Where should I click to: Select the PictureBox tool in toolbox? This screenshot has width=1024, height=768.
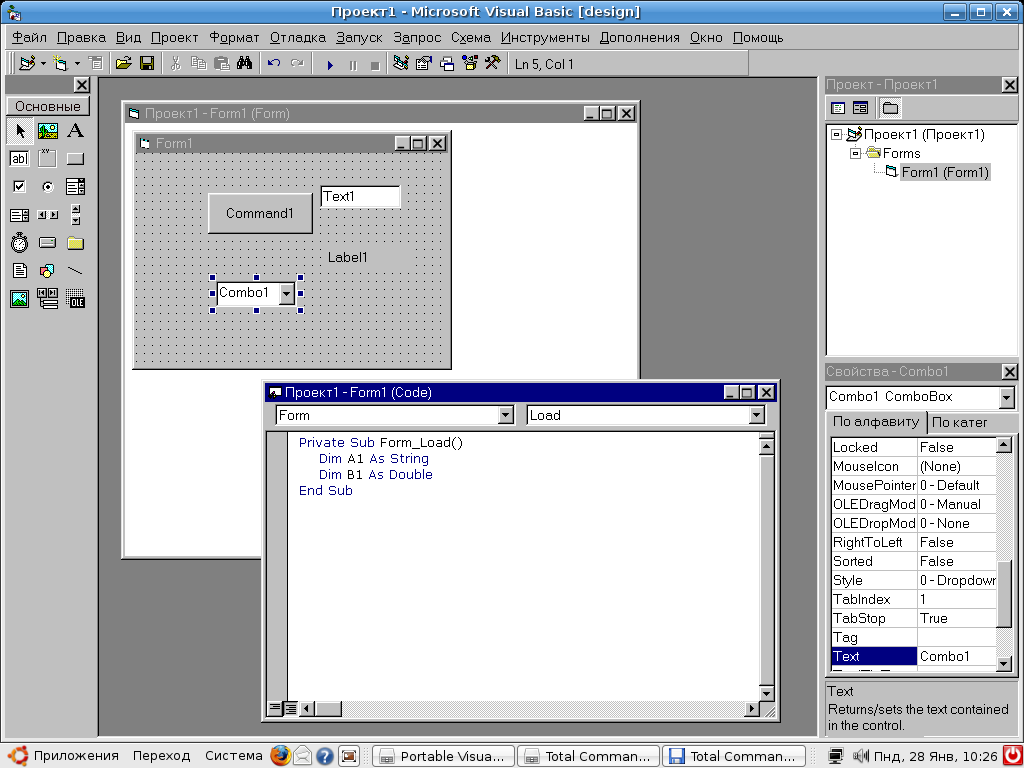coord(48,131)
